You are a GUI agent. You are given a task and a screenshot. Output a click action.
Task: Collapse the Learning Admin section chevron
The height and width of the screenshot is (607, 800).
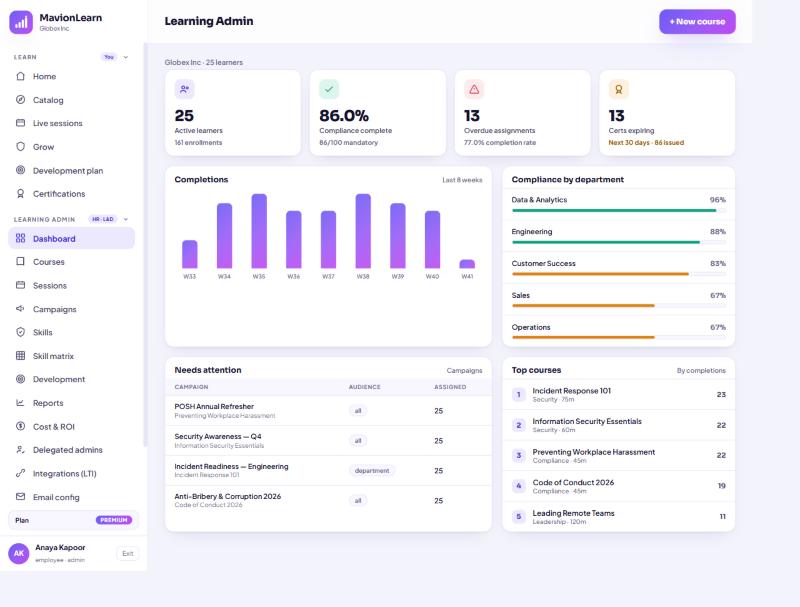tap(126, 219)
